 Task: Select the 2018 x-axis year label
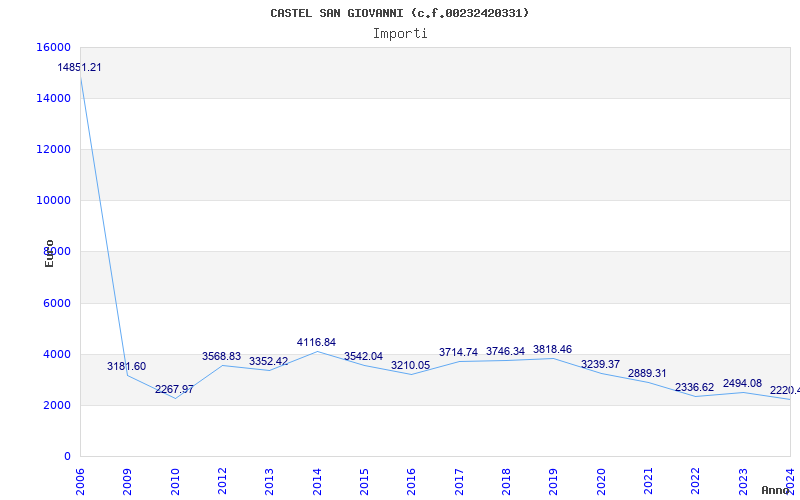click(506, 482)
